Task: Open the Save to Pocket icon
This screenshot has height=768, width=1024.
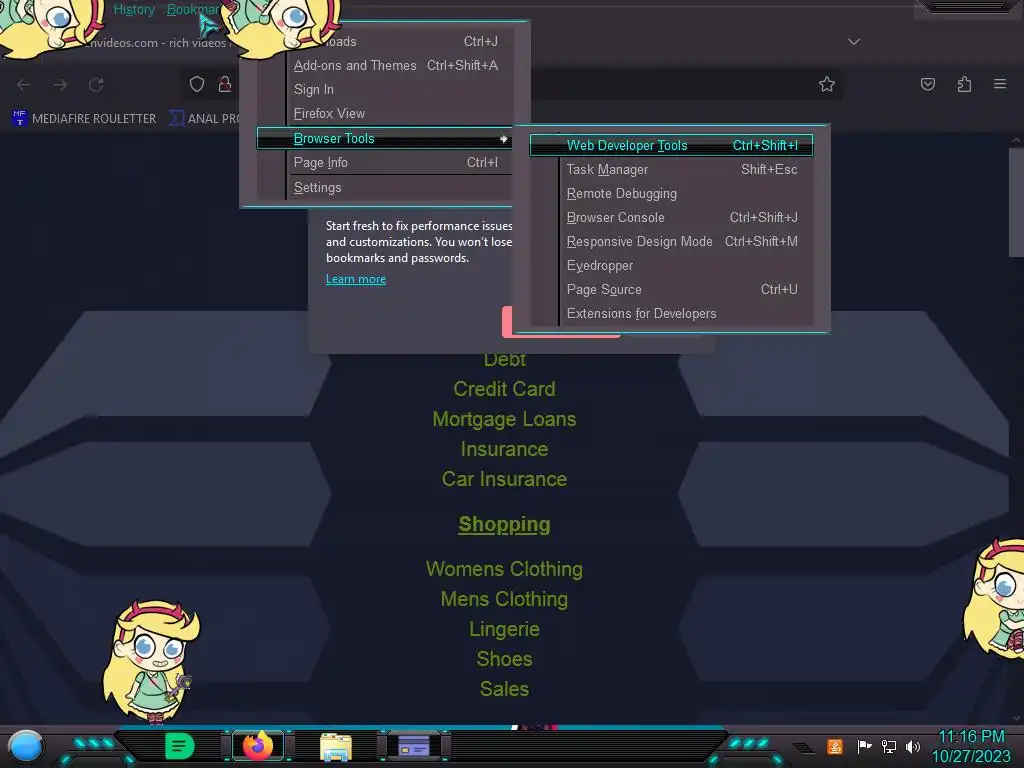Action: click(928, 84)
